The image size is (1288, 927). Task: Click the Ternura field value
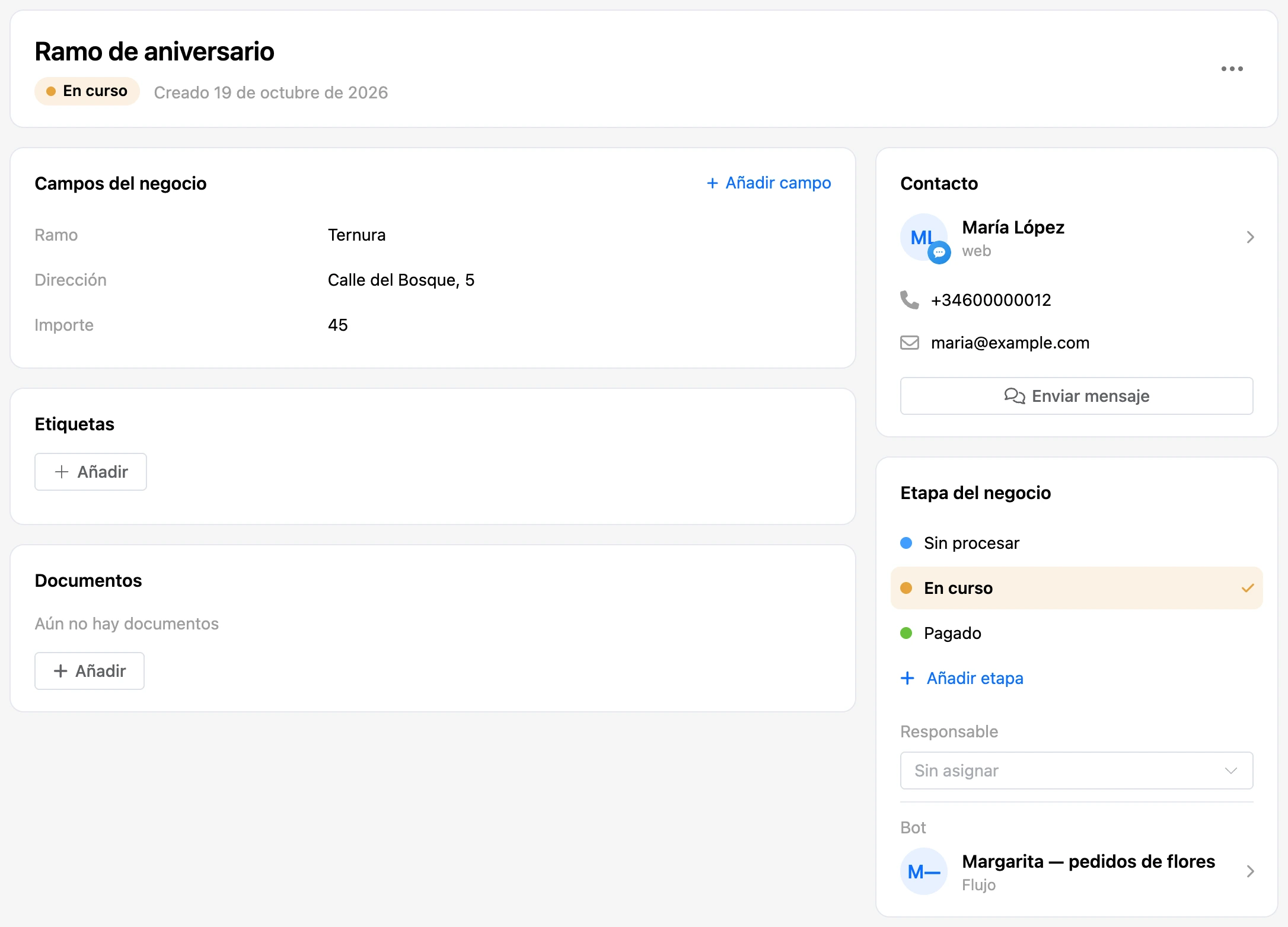pyautogui.click(x=356, y=235)
